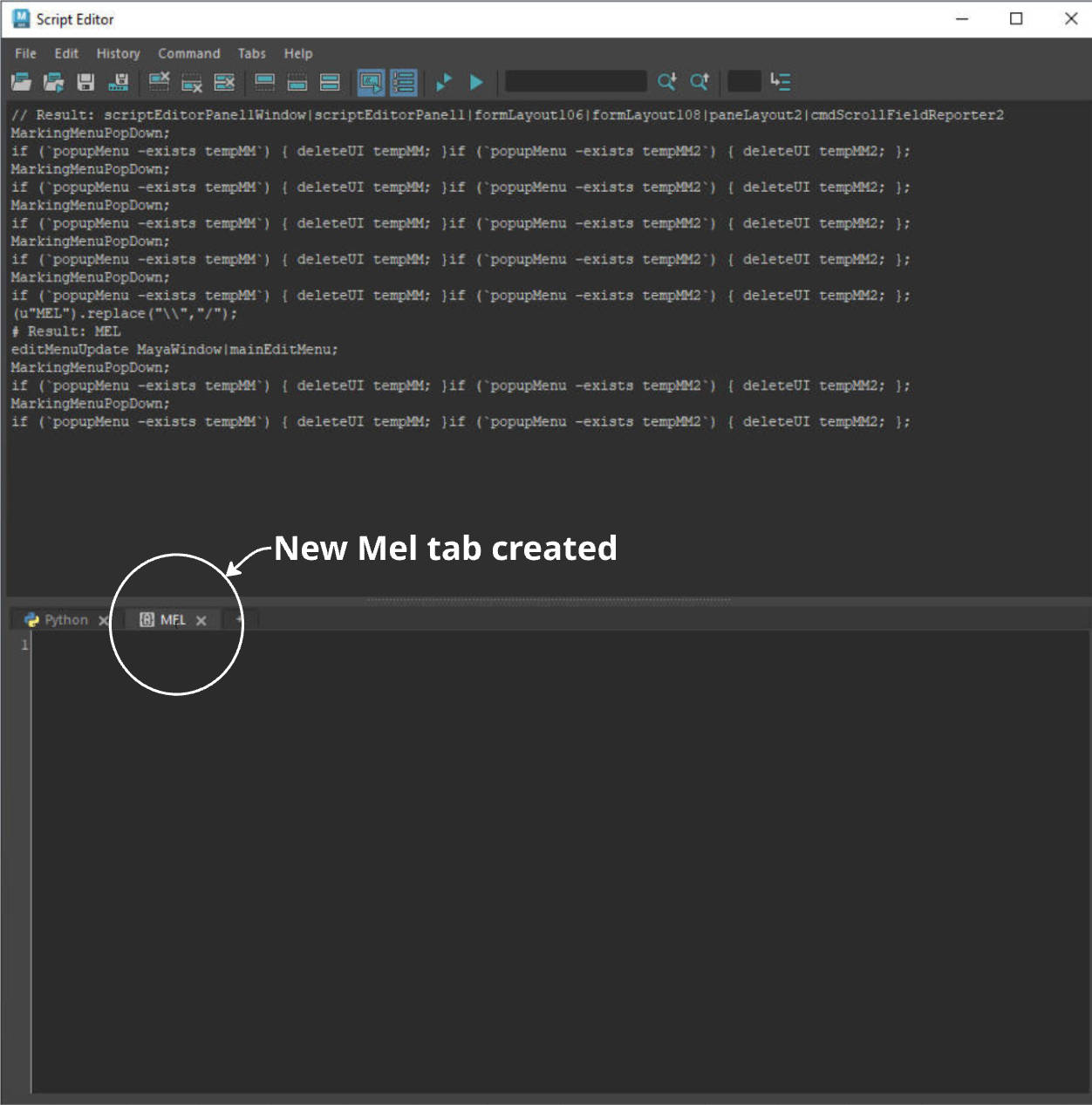Clear all history and input icon
Screen dimensions: 1092x1105
[224, 82]
